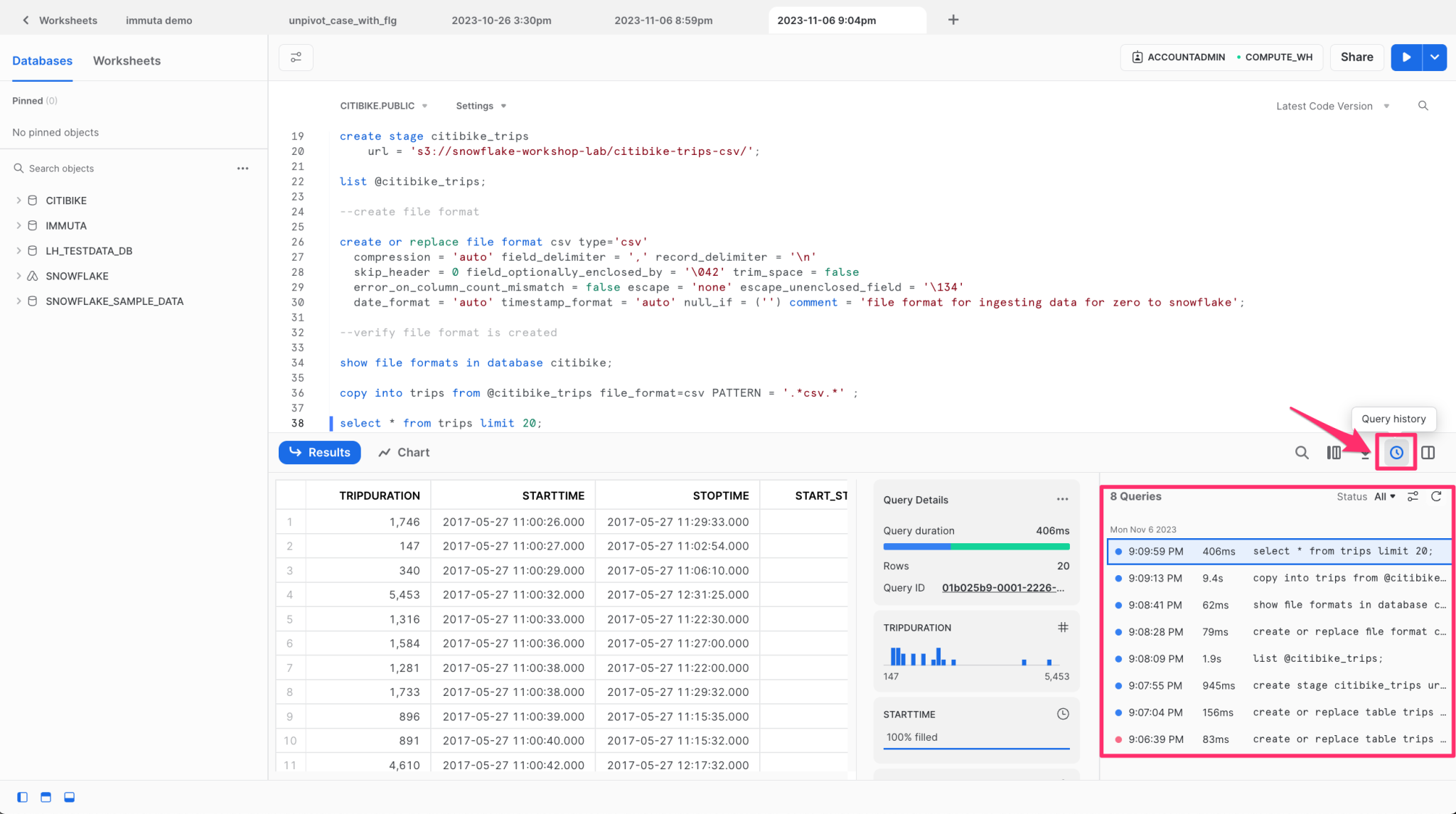Select the 2023-10-26 3:30pm worksheet tab
The width and height of the screenshot is (1456, 814).
[x=501, y=20]
